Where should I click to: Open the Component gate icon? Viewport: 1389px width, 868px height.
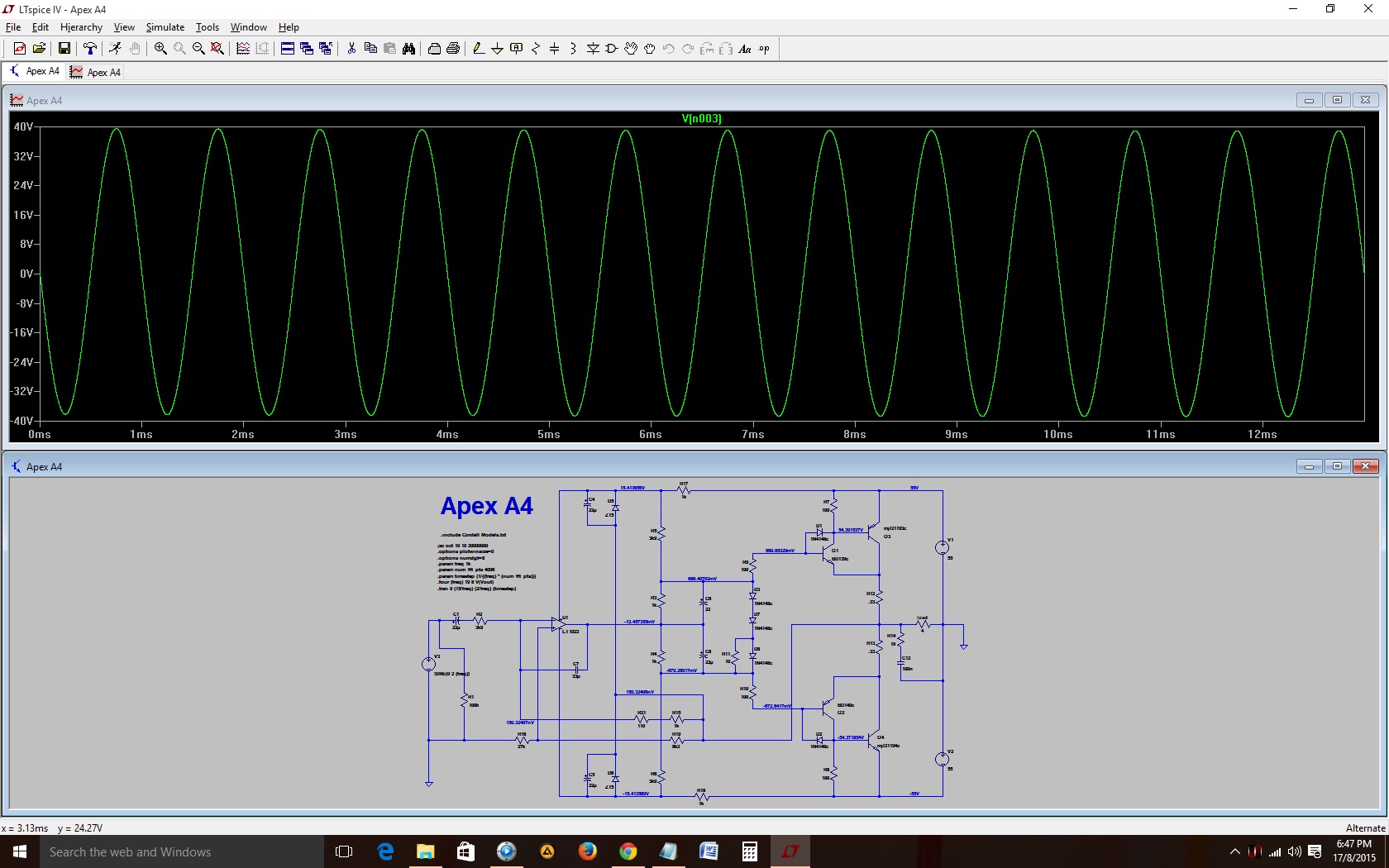tap(612, 49)
